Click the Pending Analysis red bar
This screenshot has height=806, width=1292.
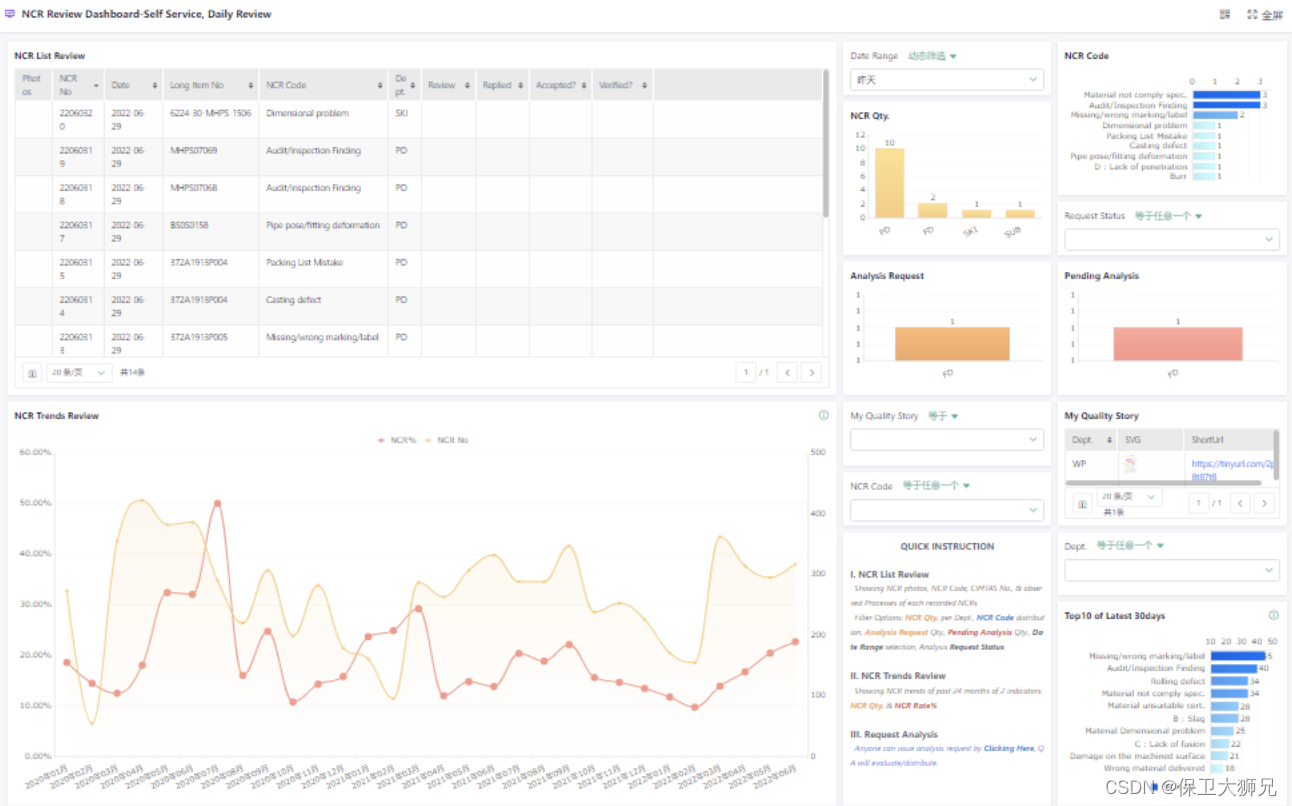[1178, 343]
